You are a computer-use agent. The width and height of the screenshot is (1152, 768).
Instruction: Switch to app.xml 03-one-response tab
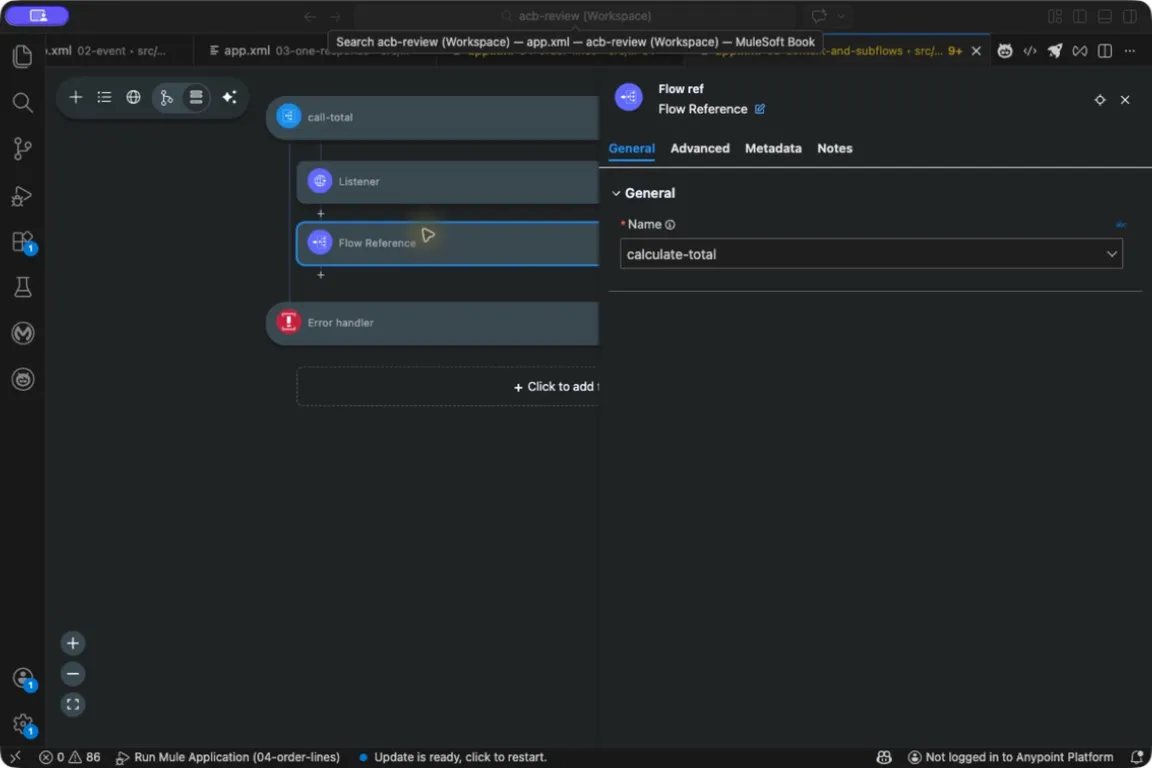point(307,51)
